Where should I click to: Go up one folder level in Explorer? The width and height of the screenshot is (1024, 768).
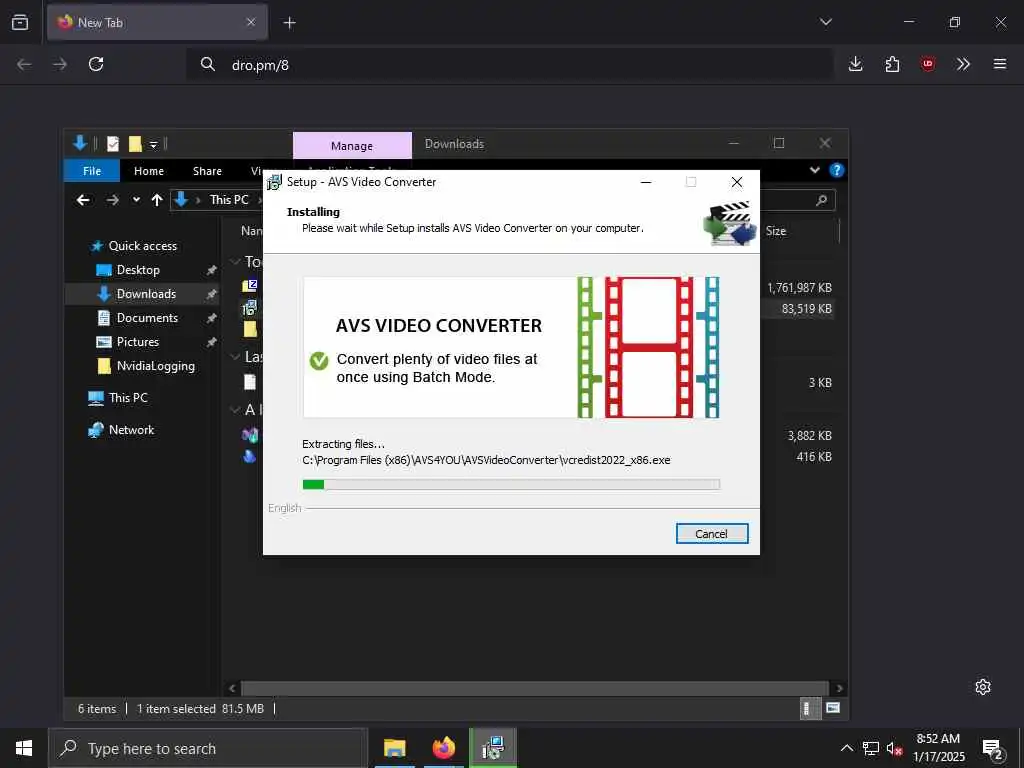point(157,200)
